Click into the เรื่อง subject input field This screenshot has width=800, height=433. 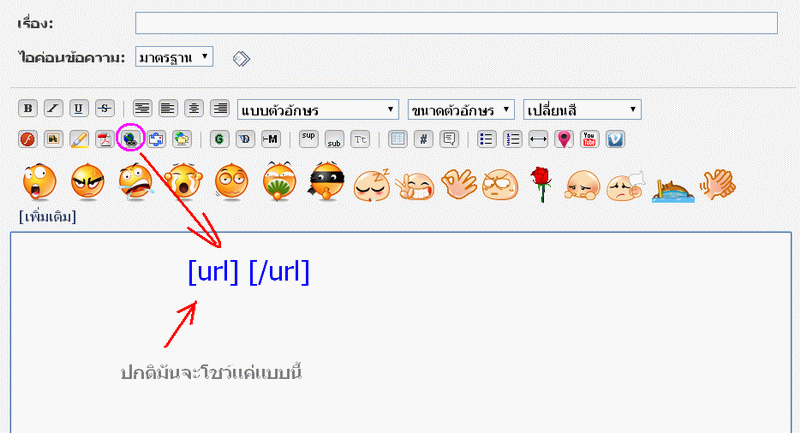pyautogui.click(x=456, y=23)
